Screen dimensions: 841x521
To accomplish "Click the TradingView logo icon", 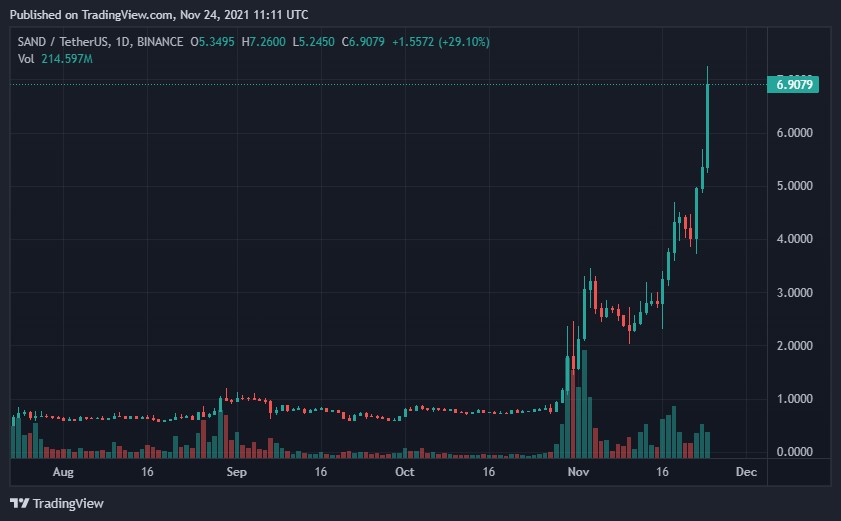I will pyautogui.click(x=19, y=503).
